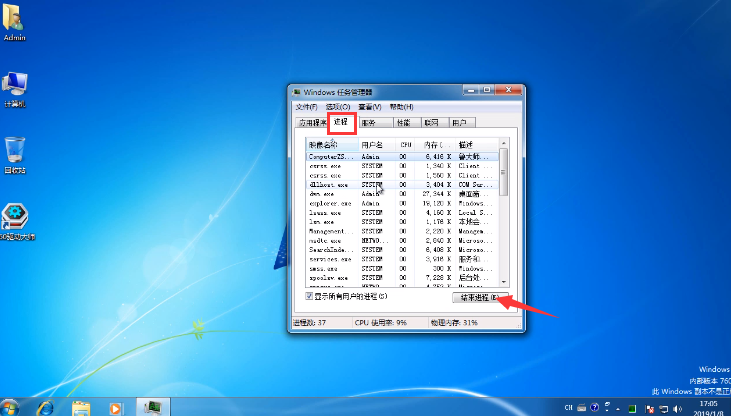Launch the media player from the taskbar
Viewport: 731px width, 416px height.
click(x=116, y=407)
